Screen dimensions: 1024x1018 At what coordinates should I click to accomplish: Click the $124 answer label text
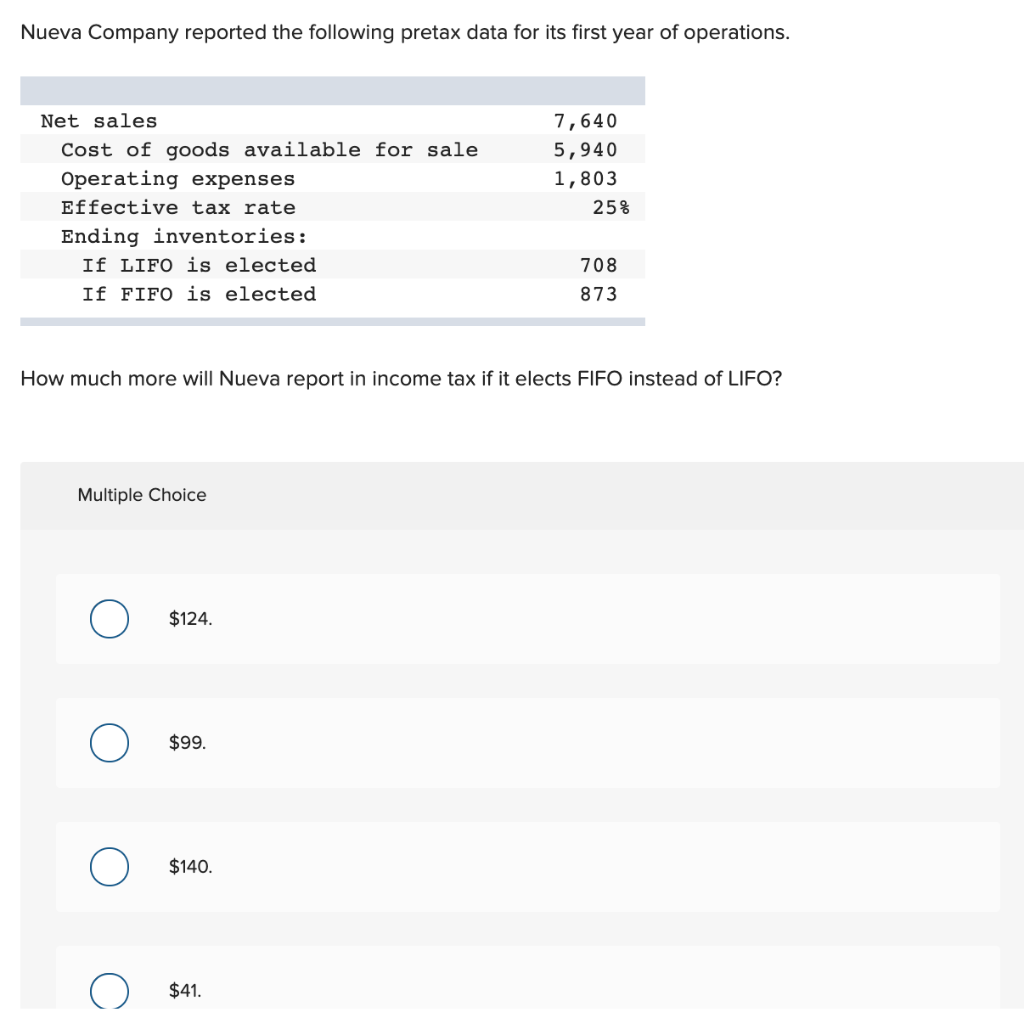190,618
